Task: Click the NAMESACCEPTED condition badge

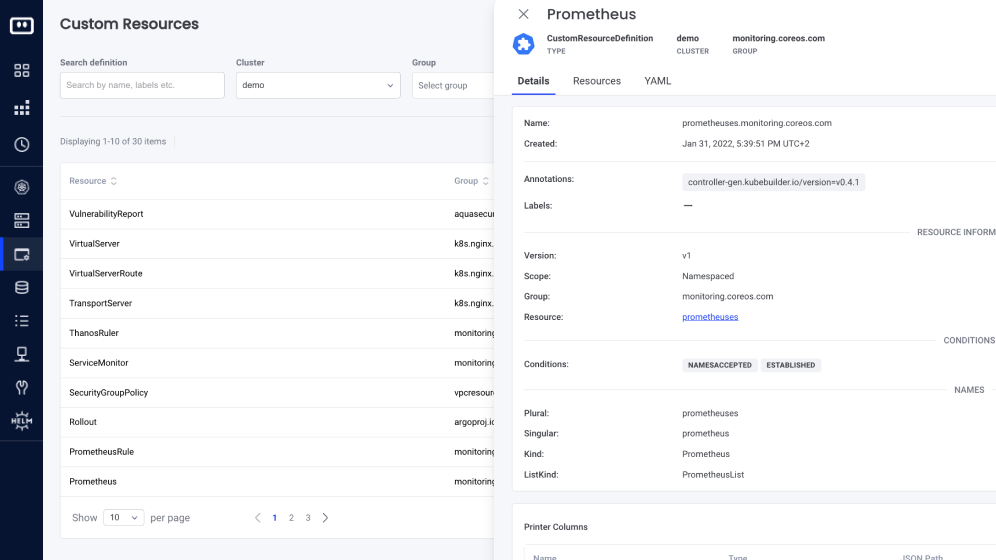Action: coord(720,365)
